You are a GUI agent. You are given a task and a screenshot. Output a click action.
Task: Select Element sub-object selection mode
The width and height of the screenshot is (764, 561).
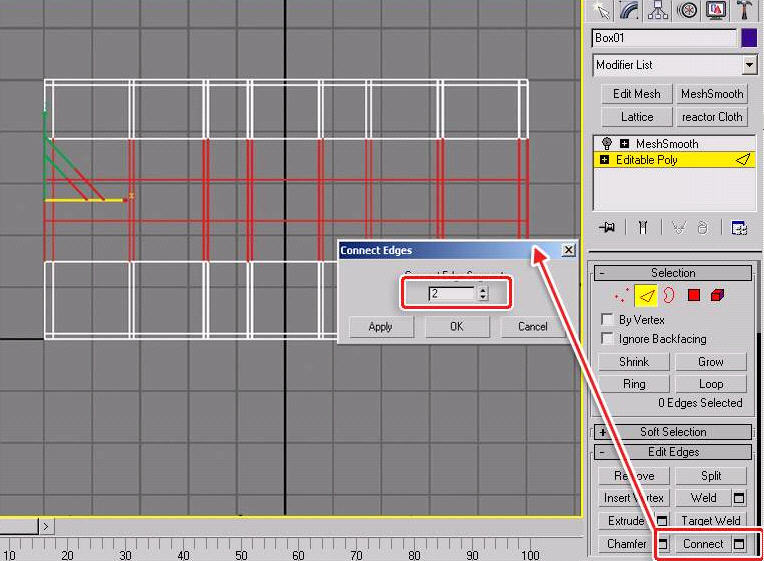click(x=717, y=295)
